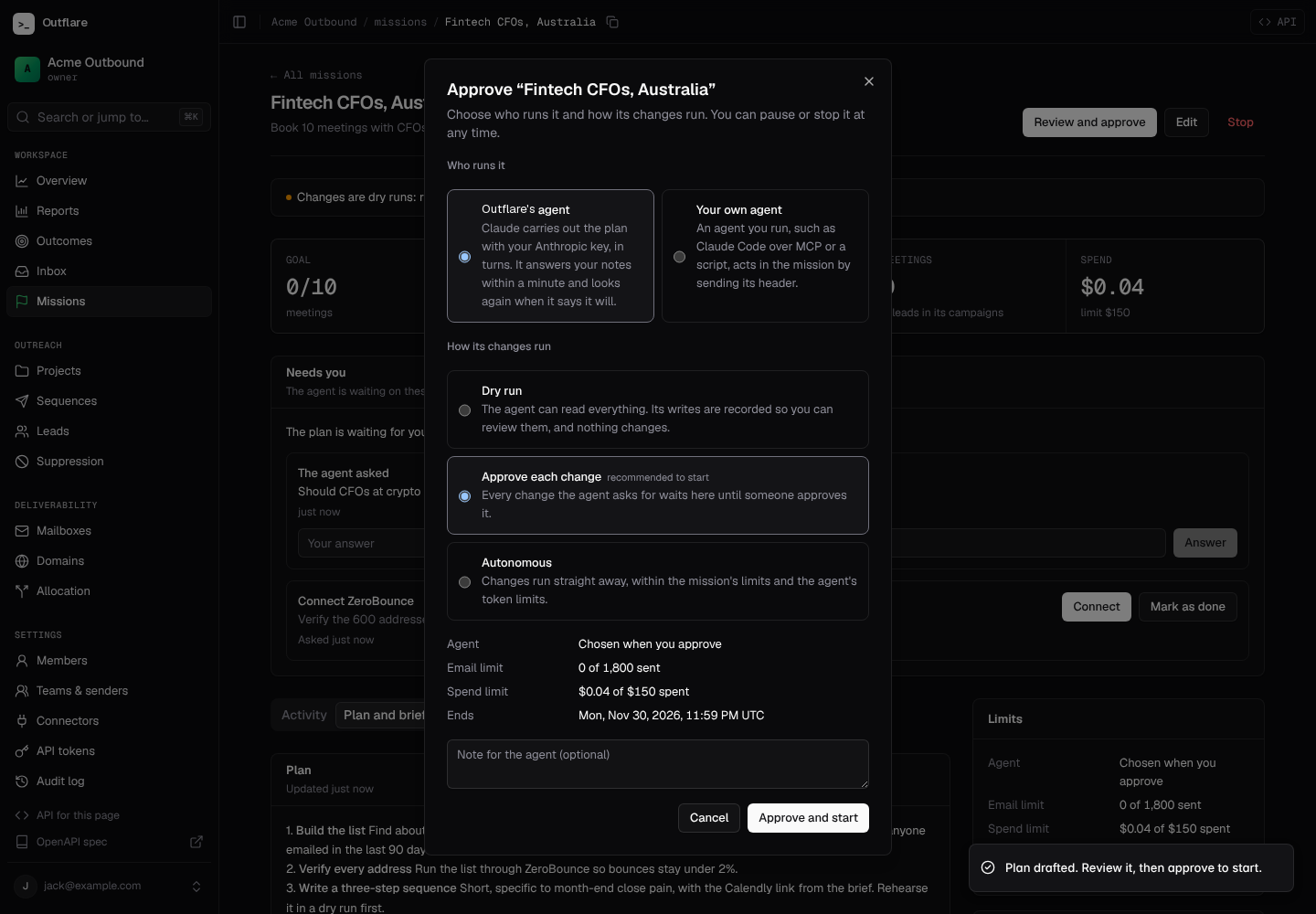The height and width of the screenshot is (914, 1316).
Task: Select the Autonomous radio option
Action: click(464, 582)
